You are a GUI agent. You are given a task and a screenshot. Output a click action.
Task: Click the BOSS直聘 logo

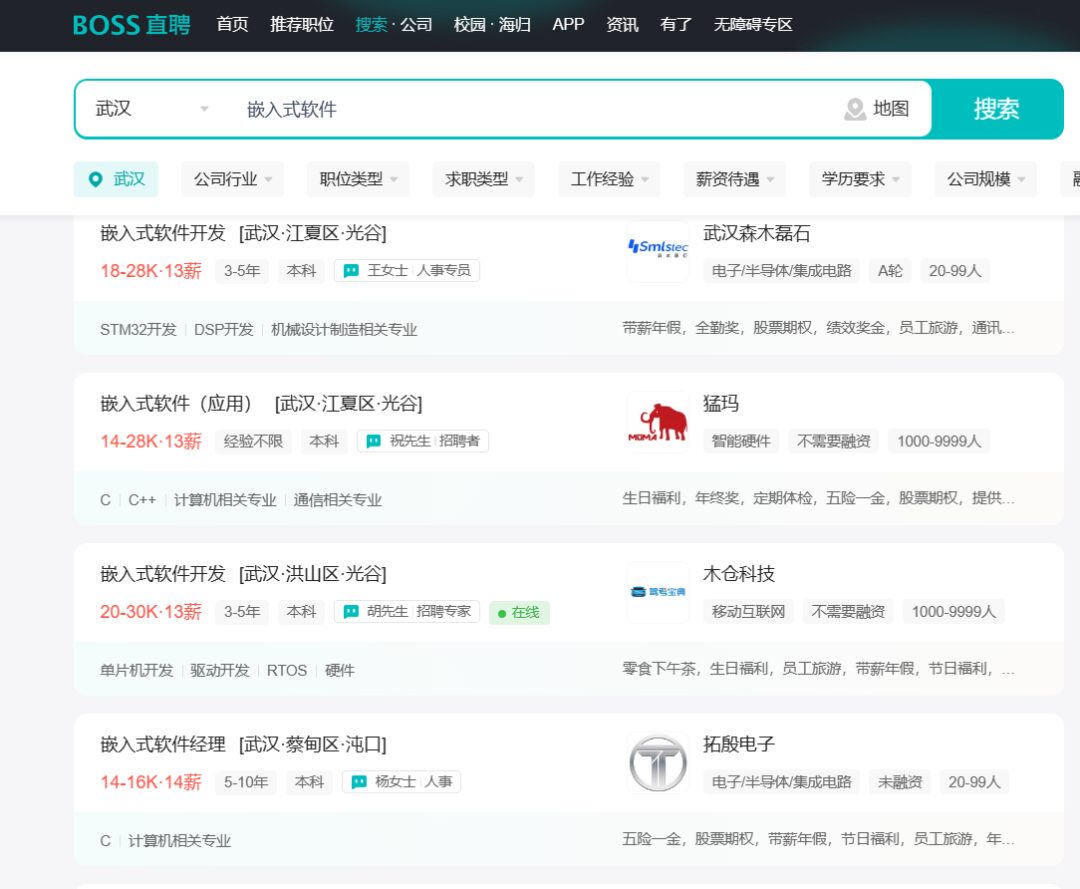click(132, 25)
